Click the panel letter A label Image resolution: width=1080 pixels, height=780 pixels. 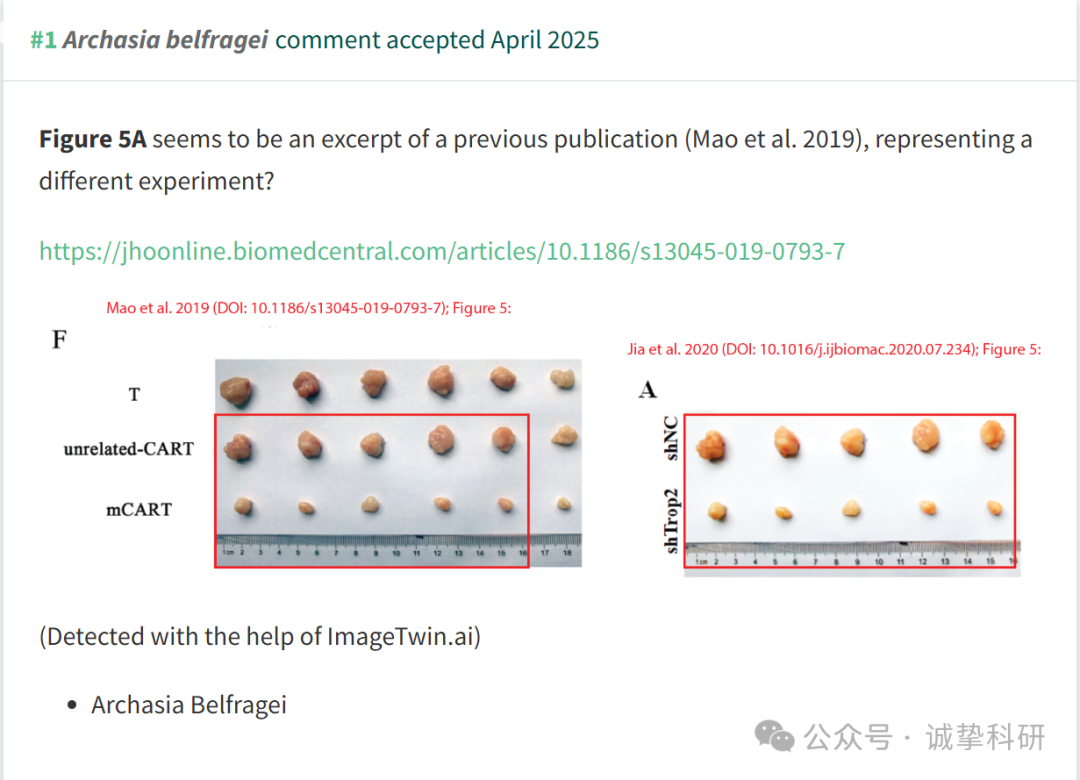[x=647, y=390]
